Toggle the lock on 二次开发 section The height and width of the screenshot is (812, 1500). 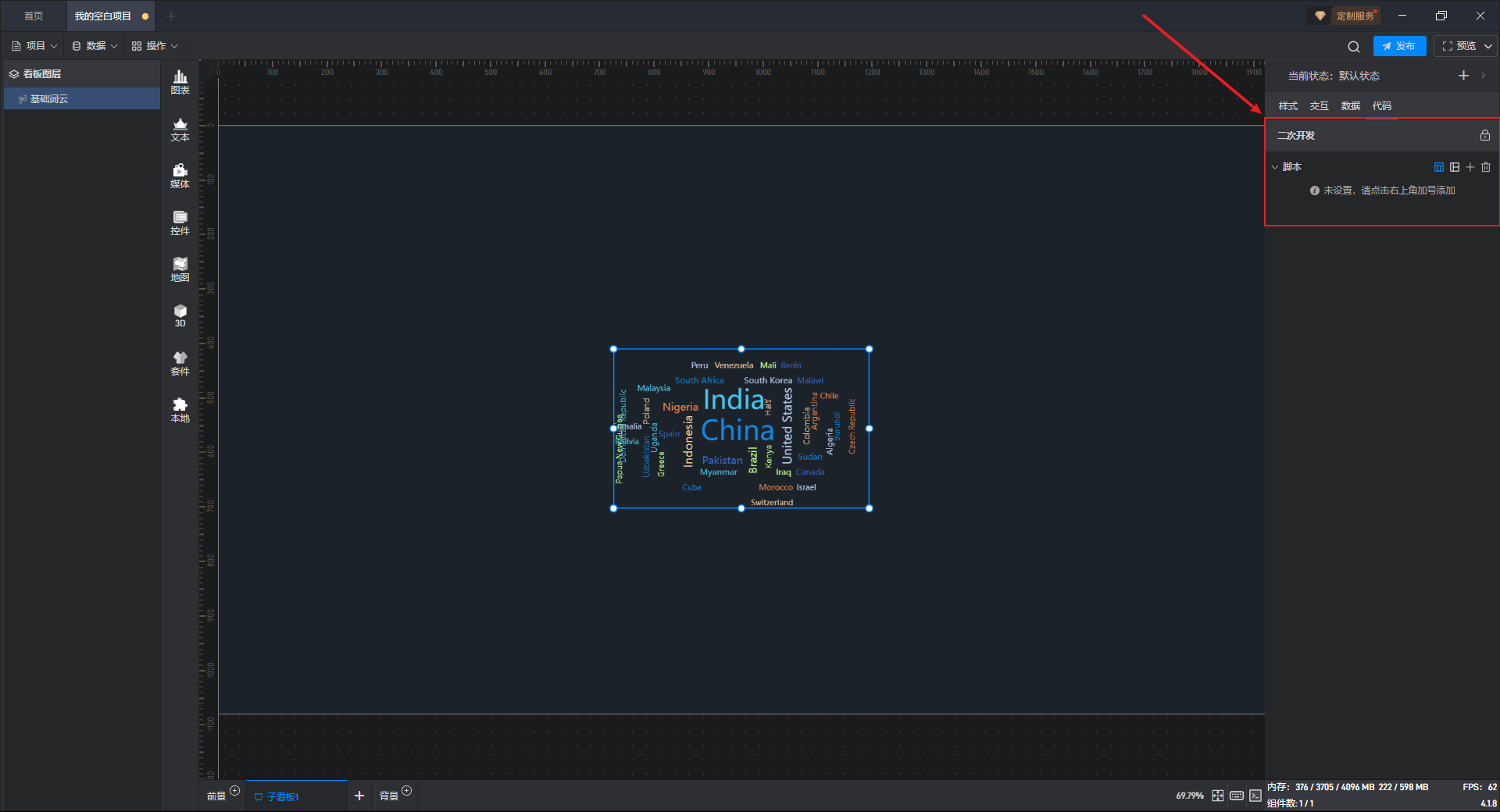(1485, 135)
